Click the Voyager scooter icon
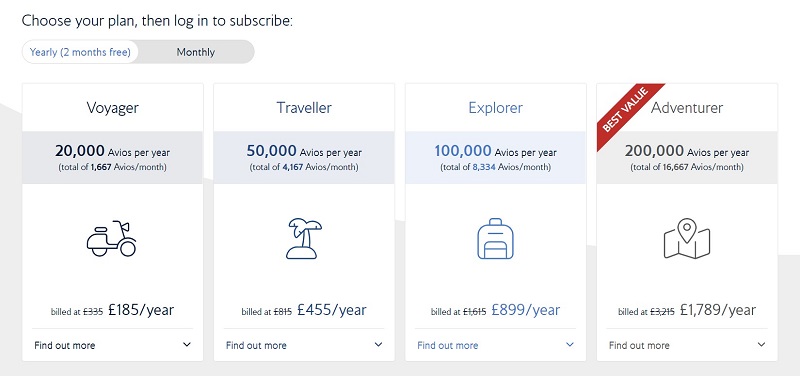Image resolution: width=800 pixels, height=376 pixels. (112, 238)
